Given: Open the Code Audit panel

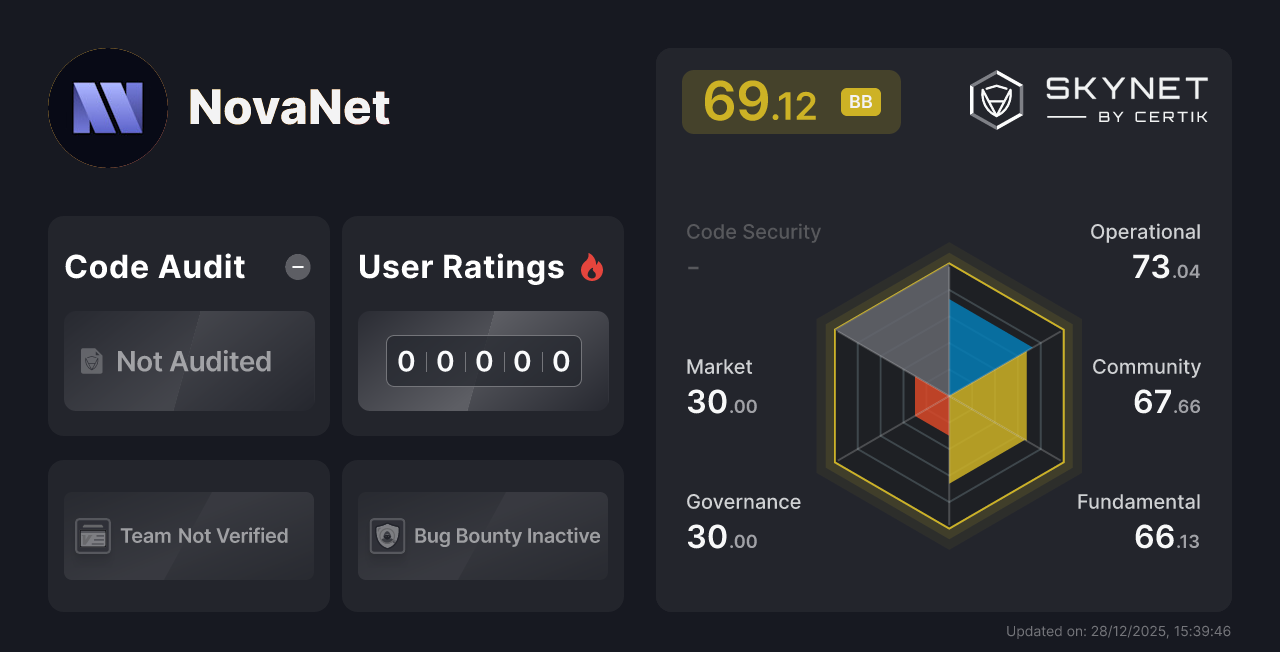Looking at the screenshot, I should click(x=188, y=325).
